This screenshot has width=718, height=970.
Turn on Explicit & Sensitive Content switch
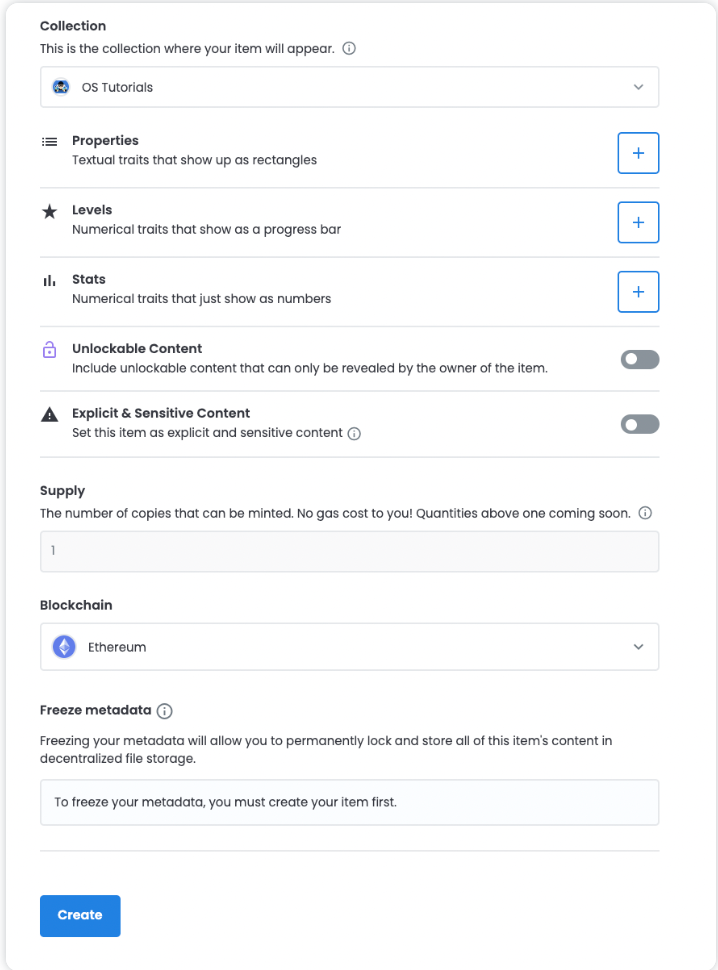click(640, 424)
